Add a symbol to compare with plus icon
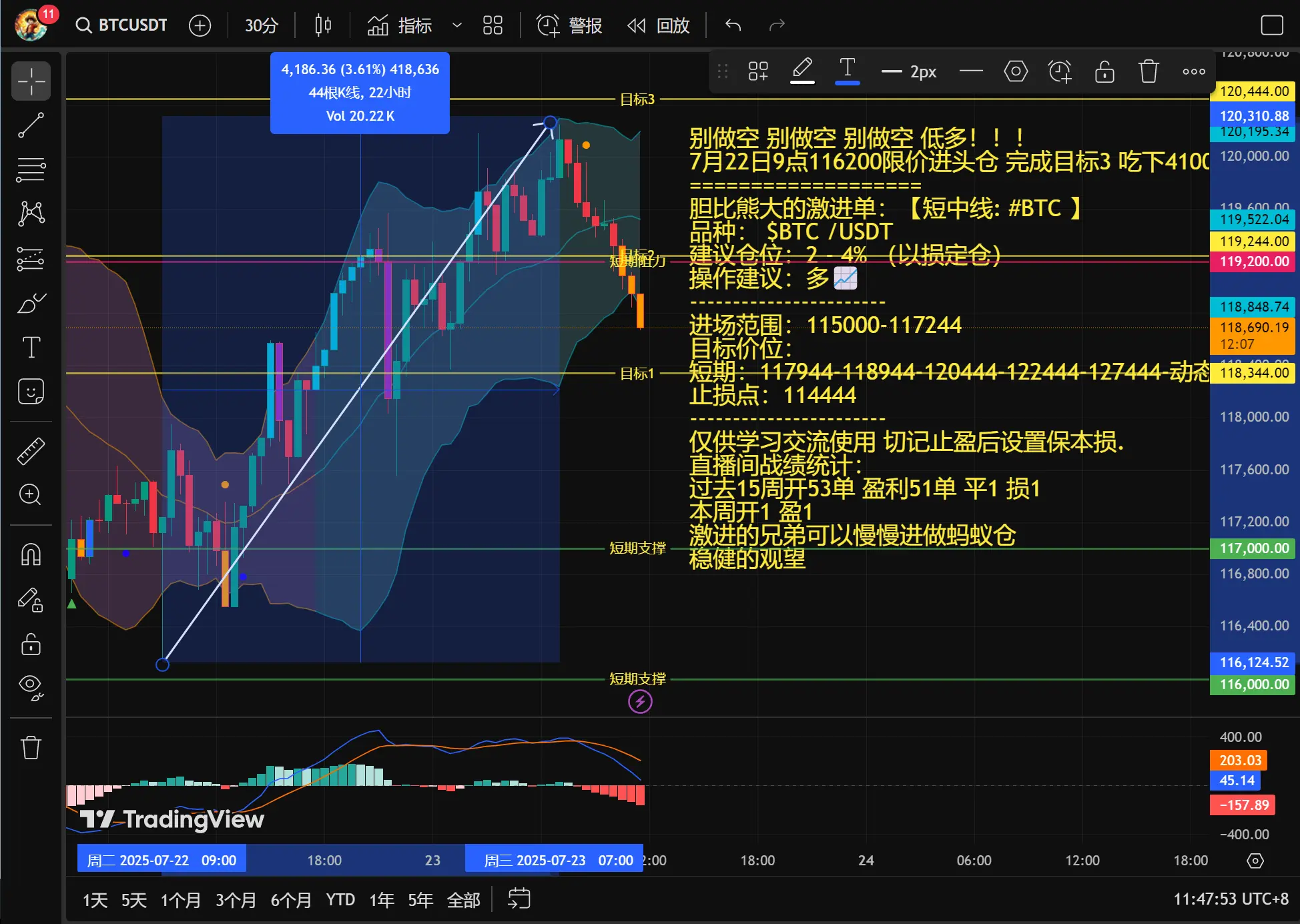Image resolution: width=1300 pixels, height=924 pixels. [x=200, y=25]
